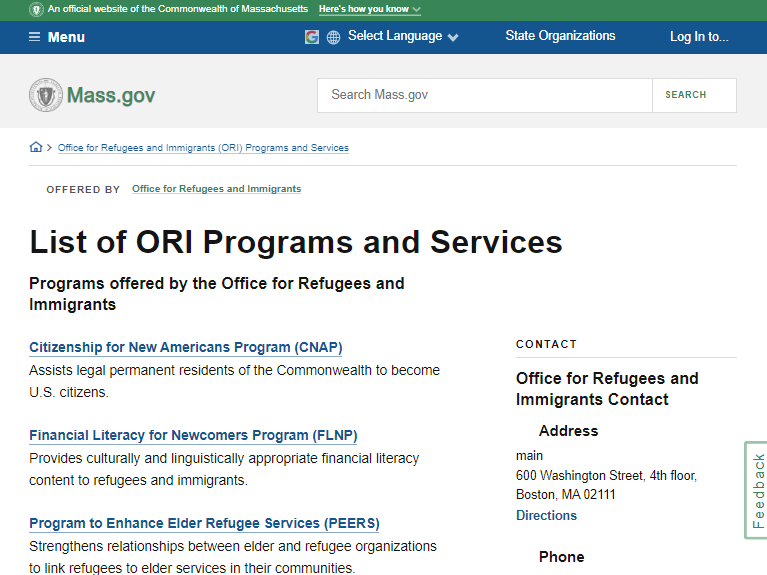The width and height of the screenshot is (767, 575).
Task: Expand the Select Language dropdown chevron
Action: point(453,38)
